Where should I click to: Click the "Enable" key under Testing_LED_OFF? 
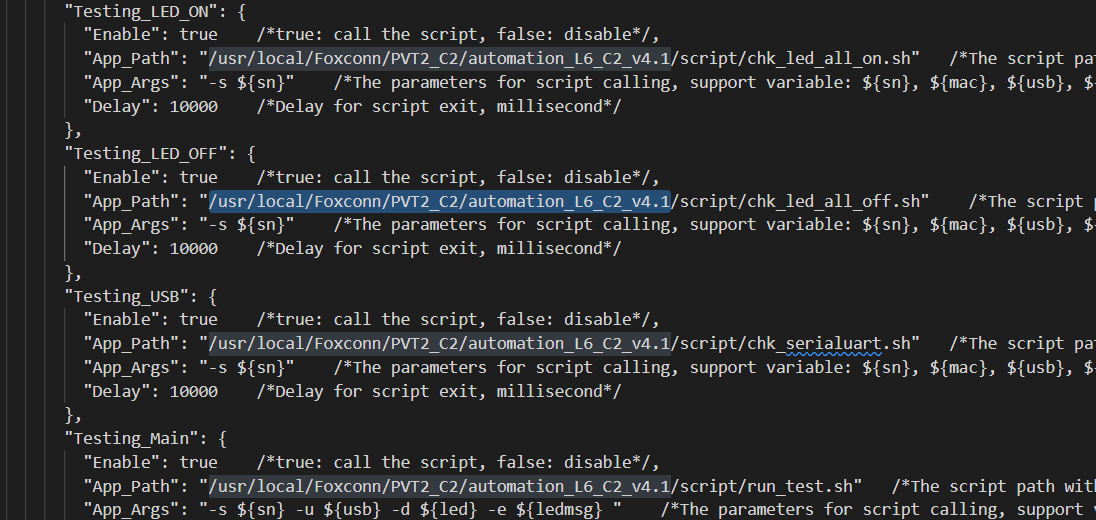coord(122,177)
